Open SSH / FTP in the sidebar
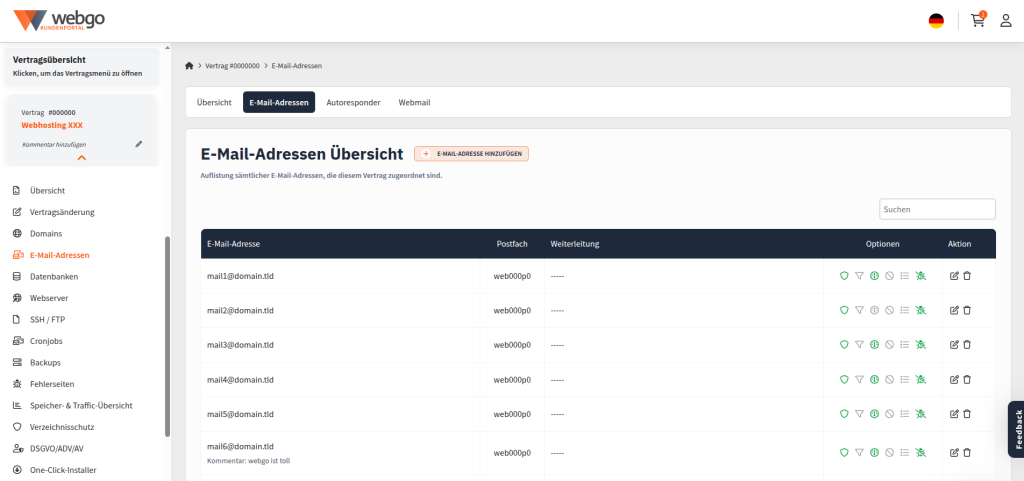 coord(47,320)
